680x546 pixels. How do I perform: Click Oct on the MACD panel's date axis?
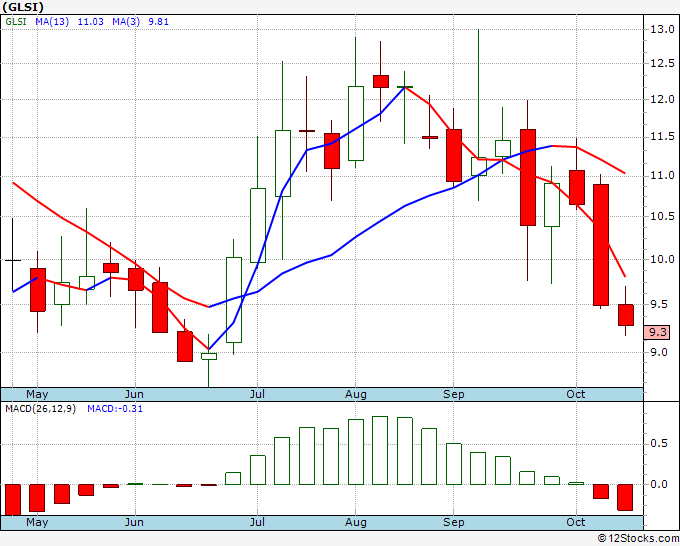point(575,522)
